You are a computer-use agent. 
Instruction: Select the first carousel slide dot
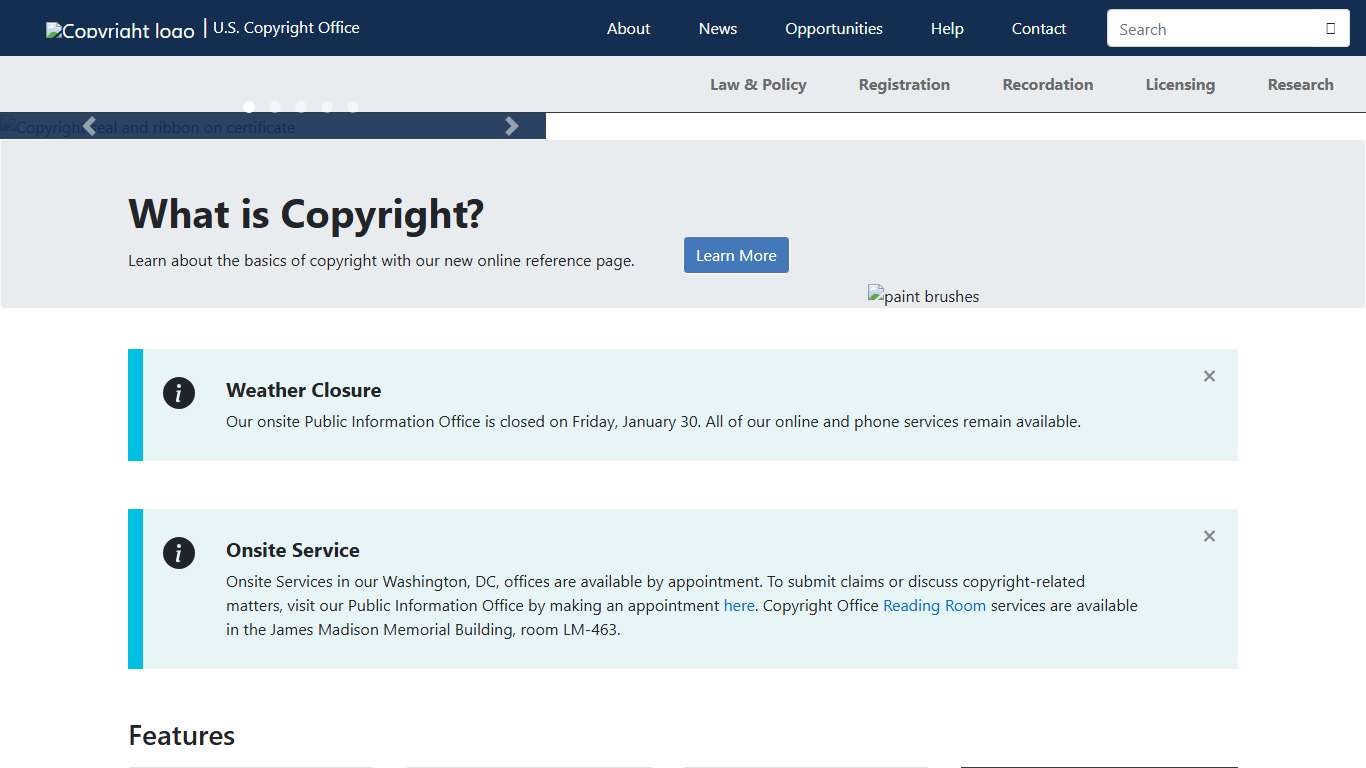pyautogui.click(x=249, y=107)
